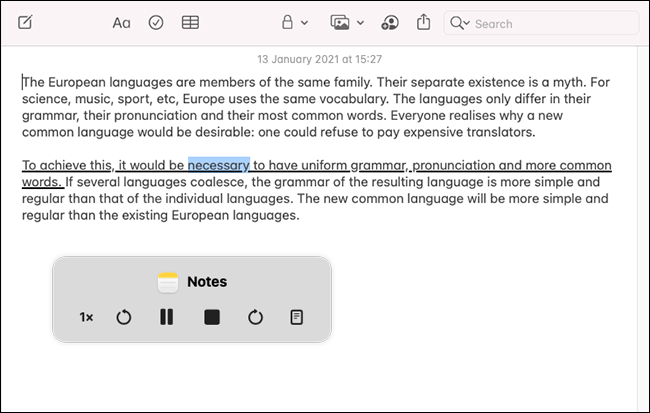The height and width of the screenshot is (413, 650).
Task: Create a new note with compose icon
Action: pos(25,23)
